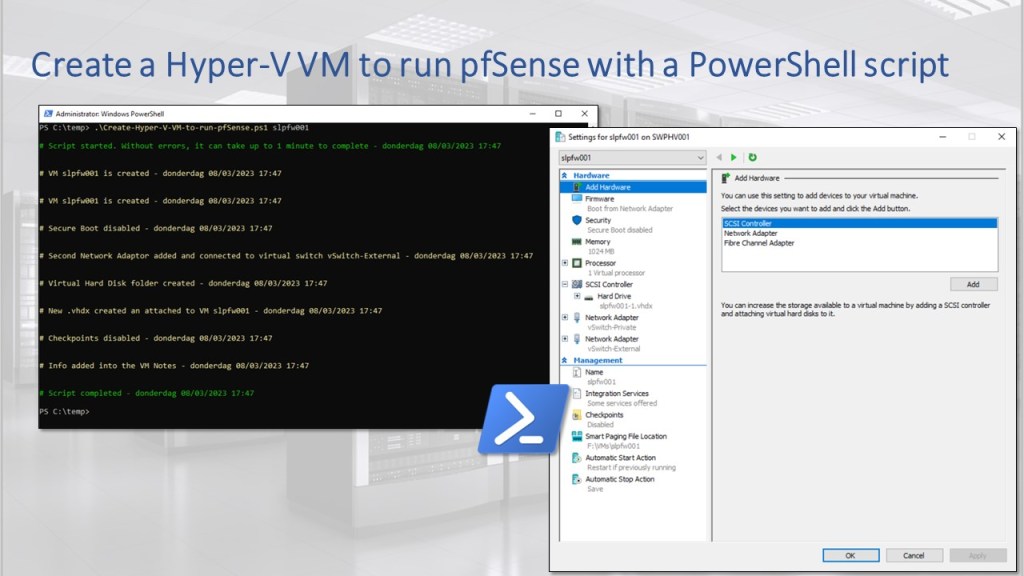The height and width of the screenshot is (576, 1024).
Task: Expand the Processor tree node
Action: pyautogui.click(x=565, y=263)
